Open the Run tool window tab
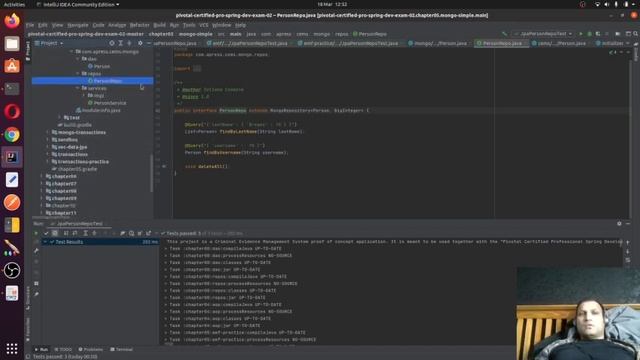The image size is (640, 360). tap(41, 349)
